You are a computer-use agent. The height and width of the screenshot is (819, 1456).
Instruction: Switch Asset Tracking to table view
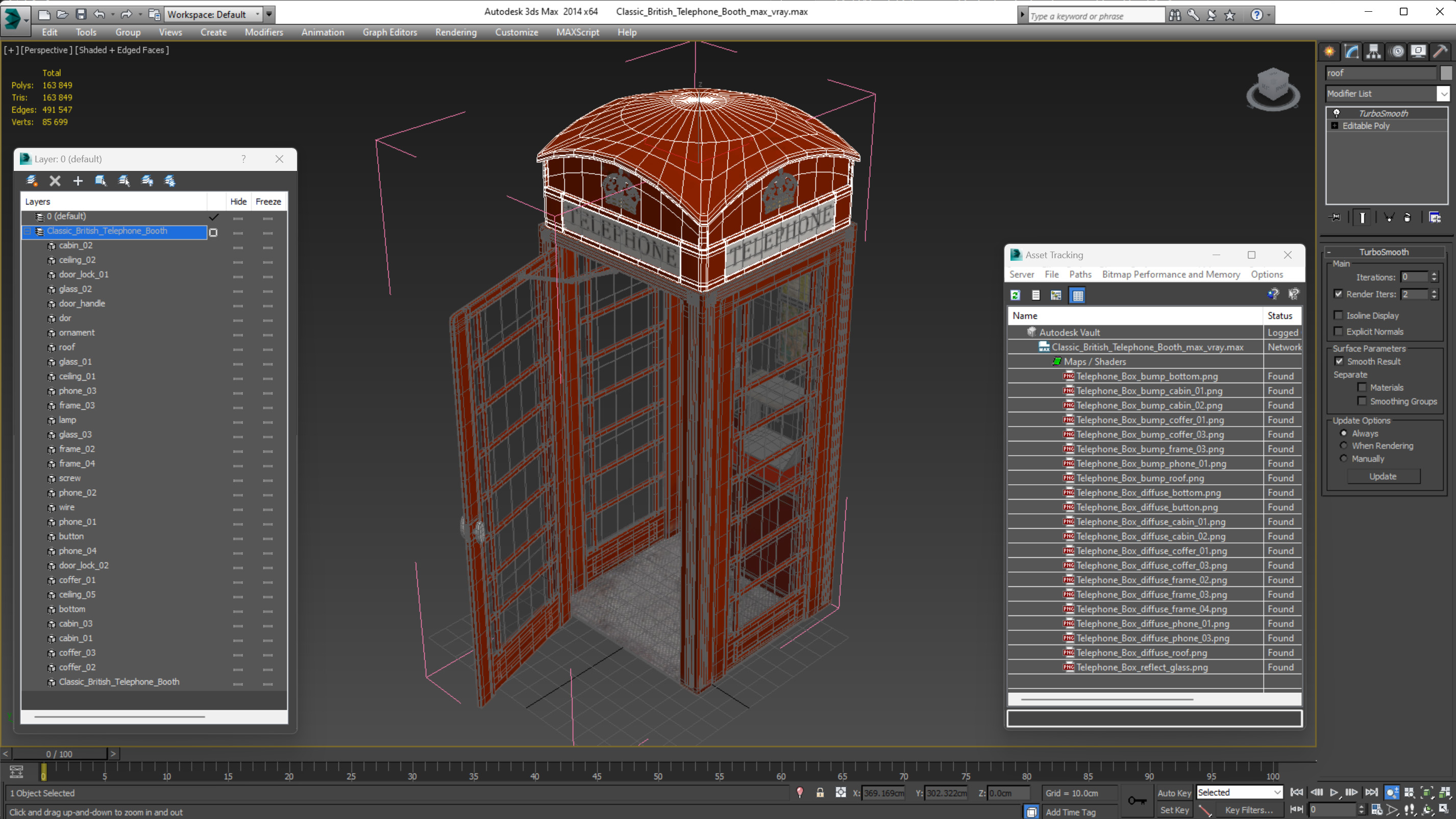1077,295
